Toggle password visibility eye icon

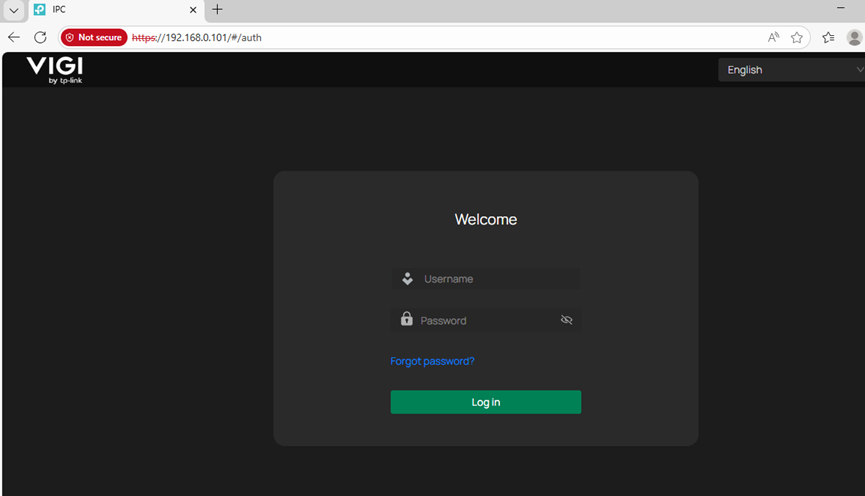[567, 320]
